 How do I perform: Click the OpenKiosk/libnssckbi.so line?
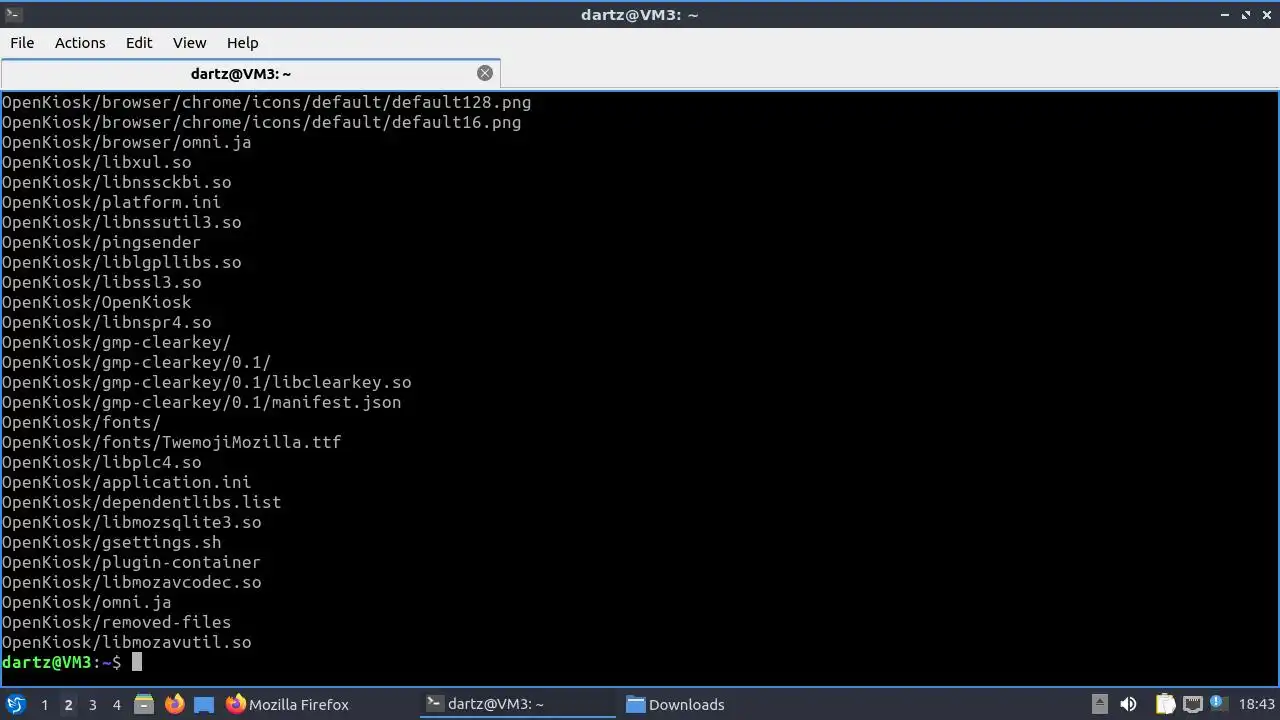pos(116,182)
